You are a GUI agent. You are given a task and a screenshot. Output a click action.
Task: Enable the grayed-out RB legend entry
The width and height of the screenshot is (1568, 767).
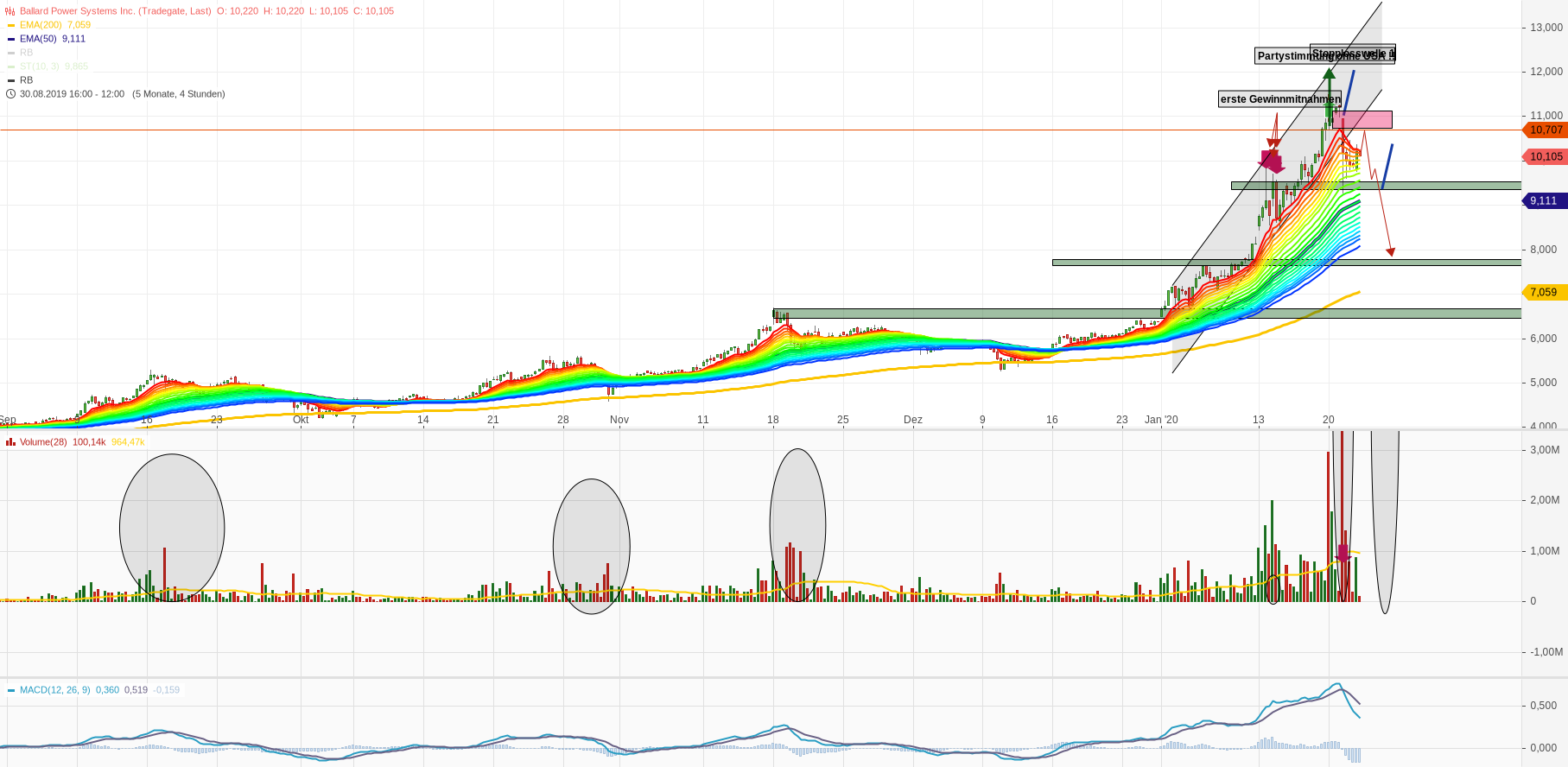(x=26, y=53)
